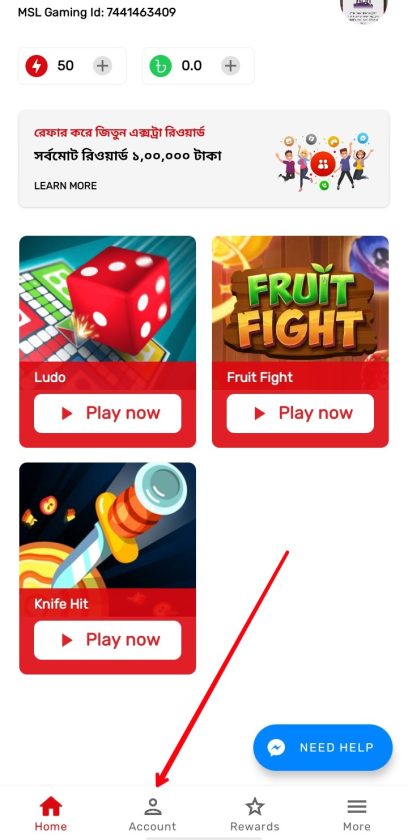
Task: Open the More hamburger menu
Action: pos(357,813)
